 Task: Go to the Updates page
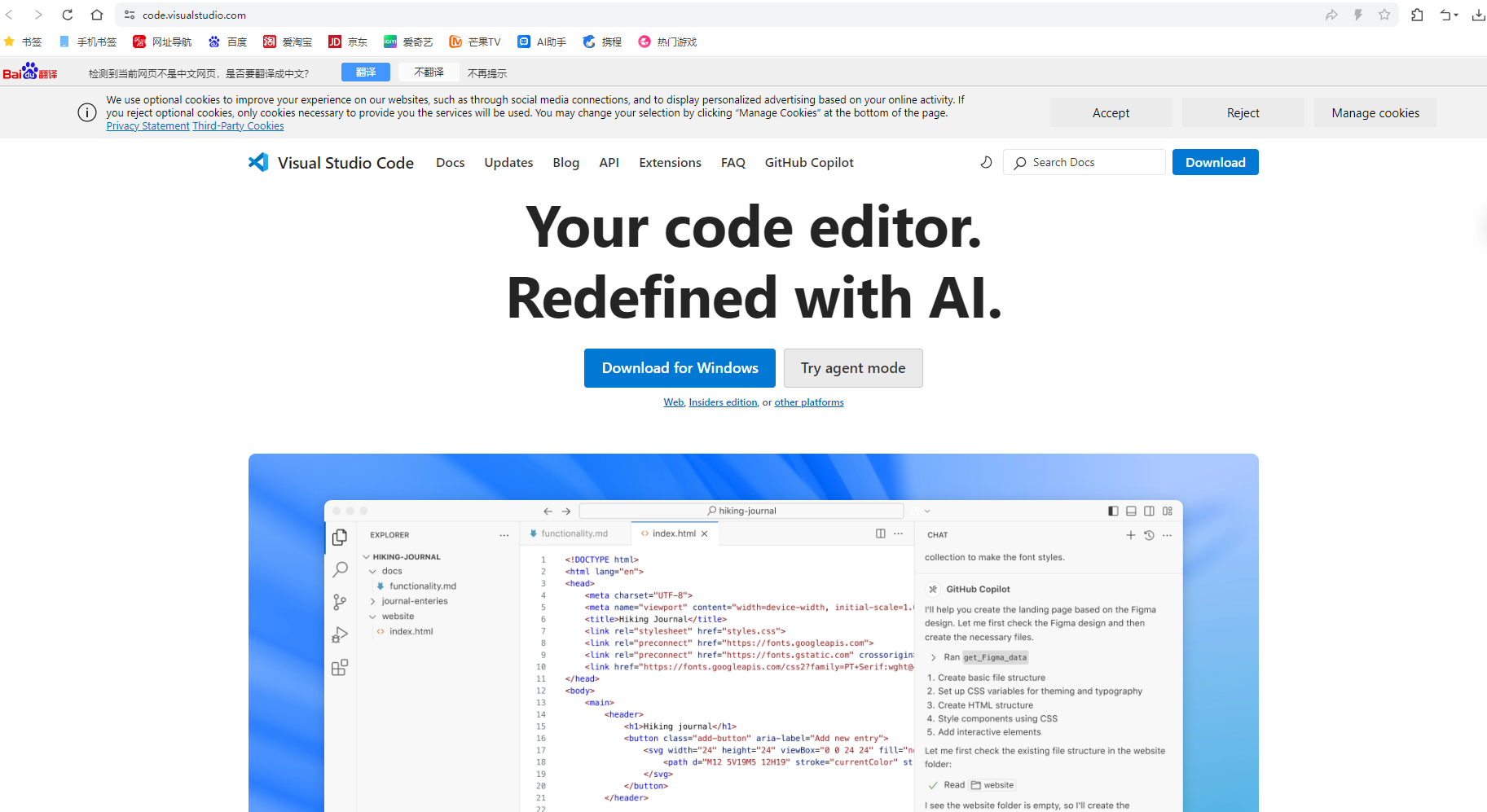click(508, 163)
